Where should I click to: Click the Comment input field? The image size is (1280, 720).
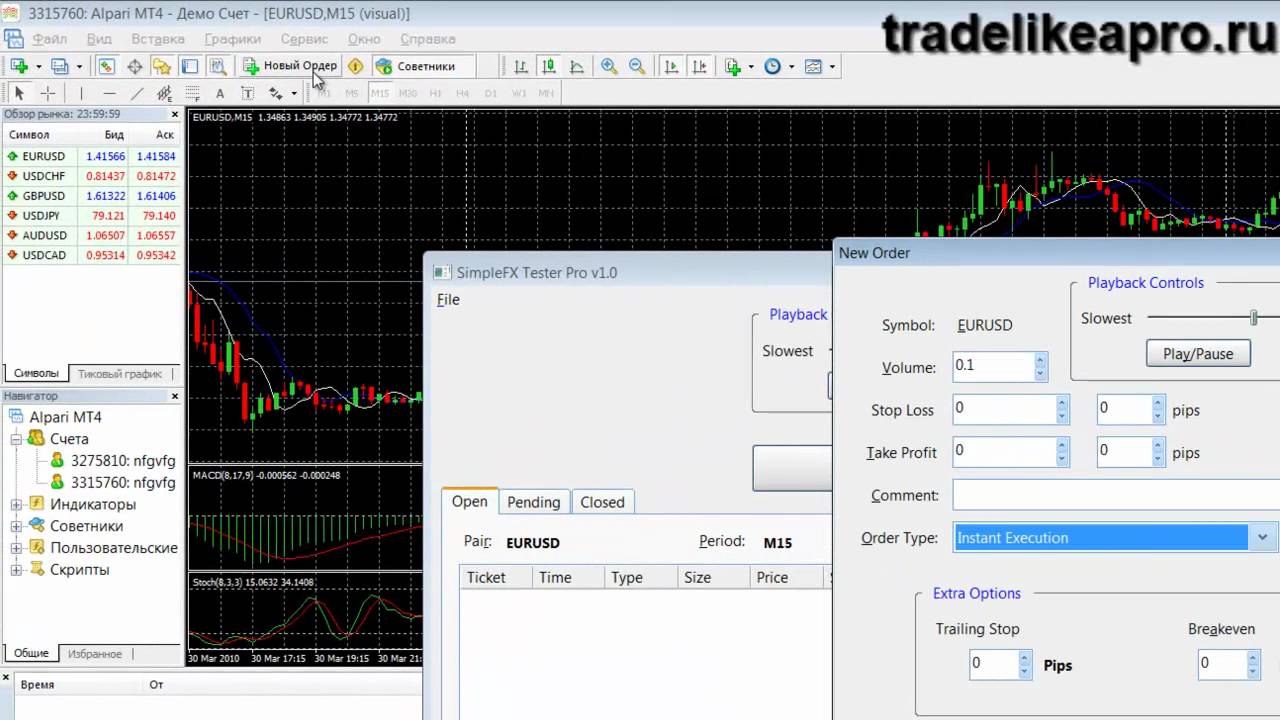(x=1115, y=495)
